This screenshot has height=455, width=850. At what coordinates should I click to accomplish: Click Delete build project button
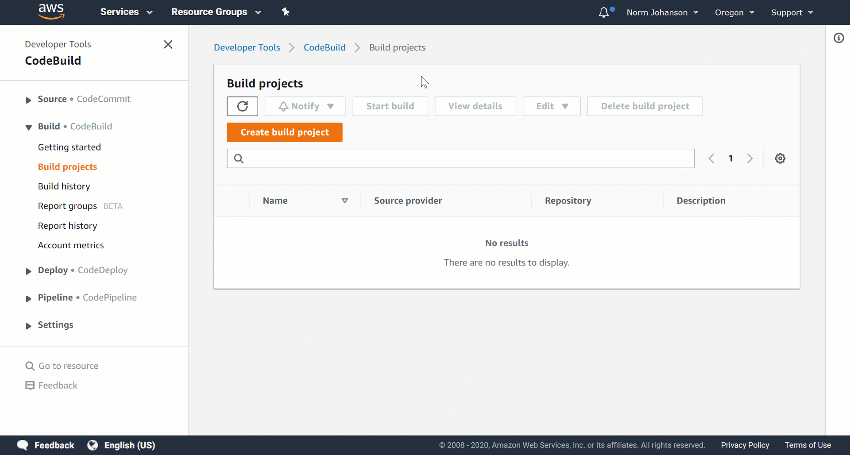(x=645, y=106)
